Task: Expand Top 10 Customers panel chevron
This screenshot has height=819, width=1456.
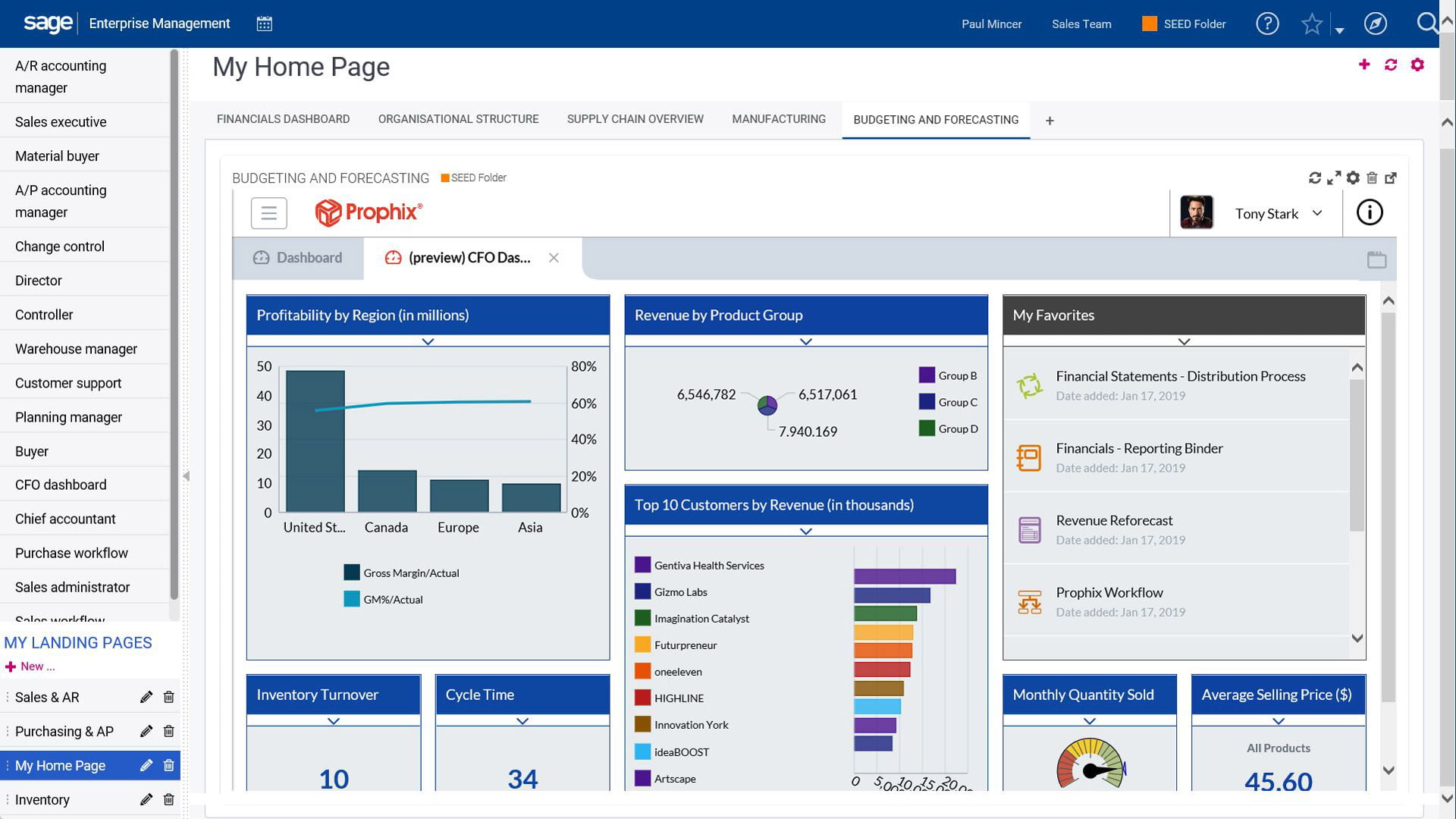Action: pos(806,532)
